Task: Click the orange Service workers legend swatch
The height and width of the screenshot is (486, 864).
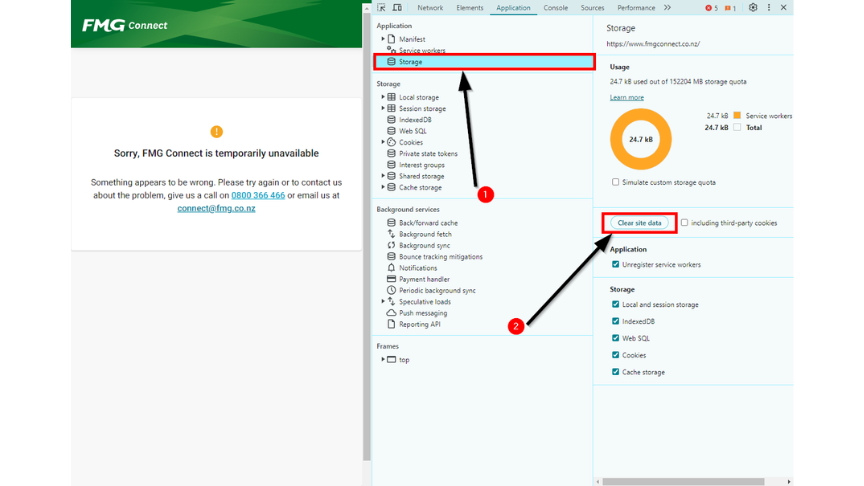Action: (737, 116)
